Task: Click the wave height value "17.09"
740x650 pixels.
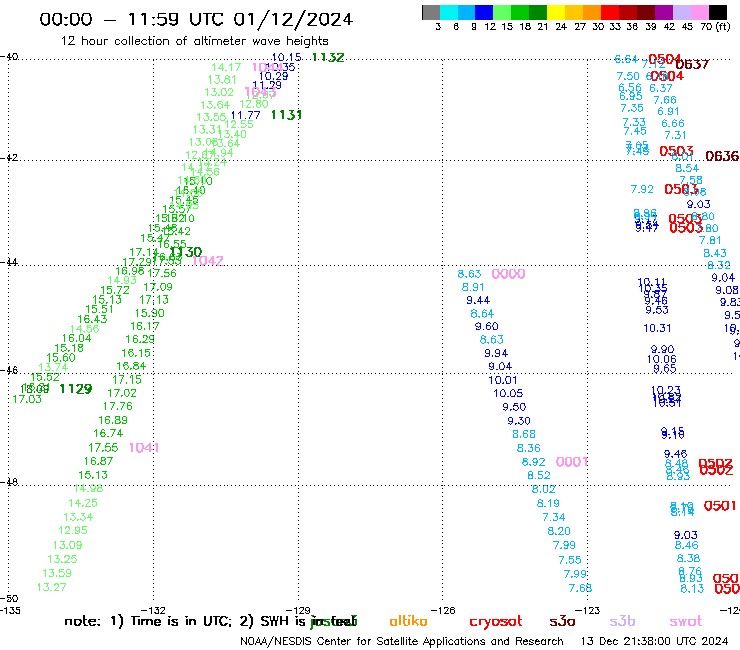Action: tap(158, 287)
